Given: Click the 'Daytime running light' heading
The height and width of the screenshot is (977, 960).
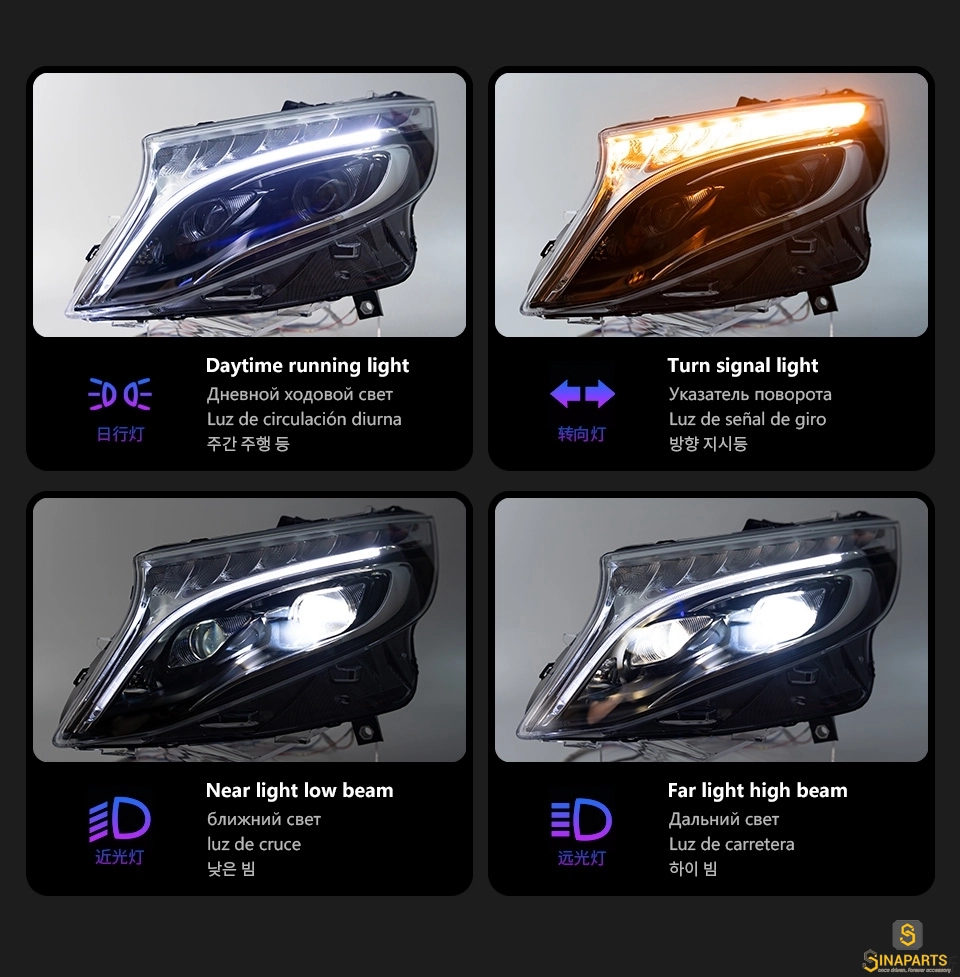Looking at the screenshot, I should pos(307,366).
